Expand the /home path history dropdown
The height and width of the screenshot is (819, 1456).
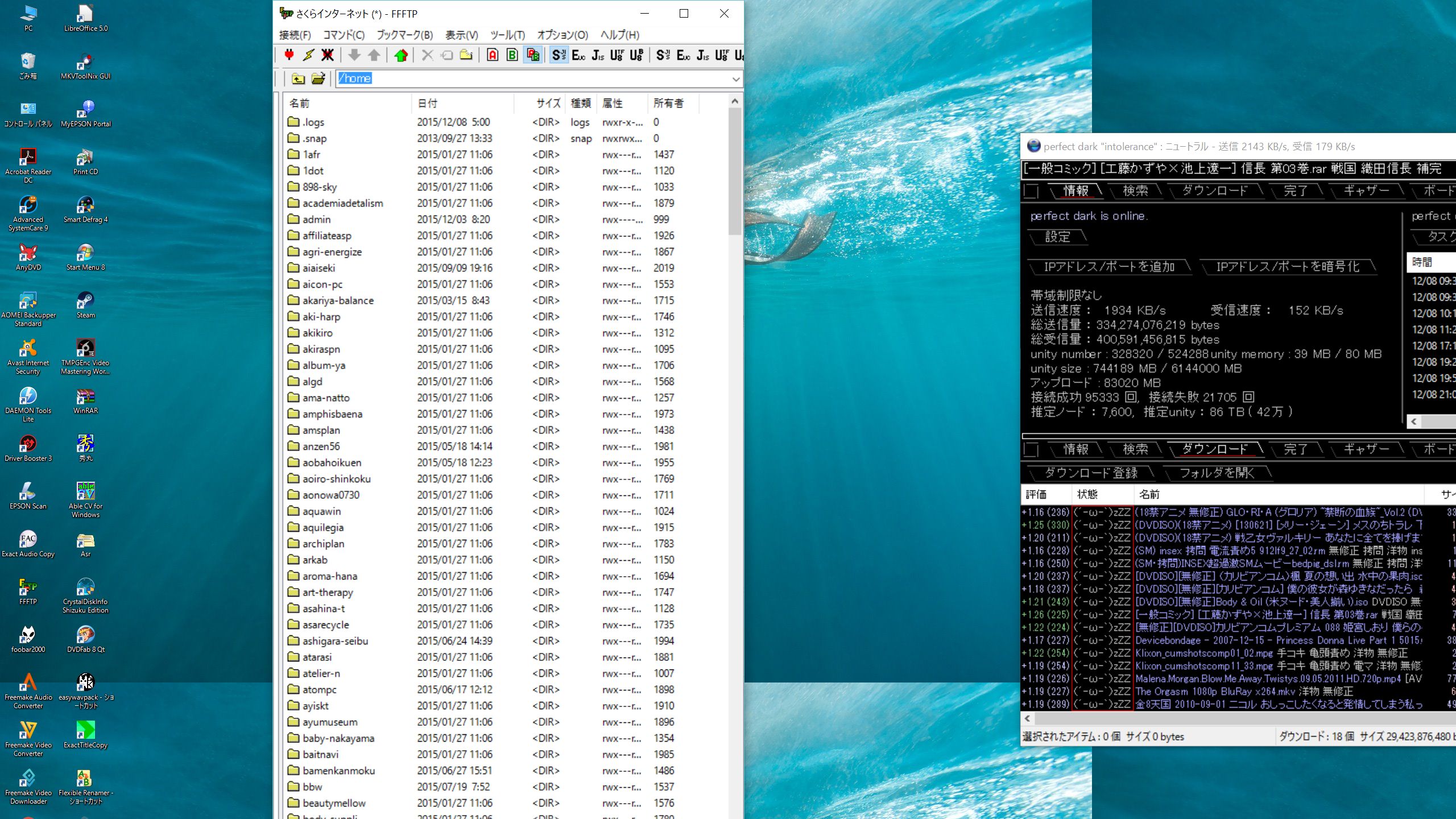tap(735, 79)
